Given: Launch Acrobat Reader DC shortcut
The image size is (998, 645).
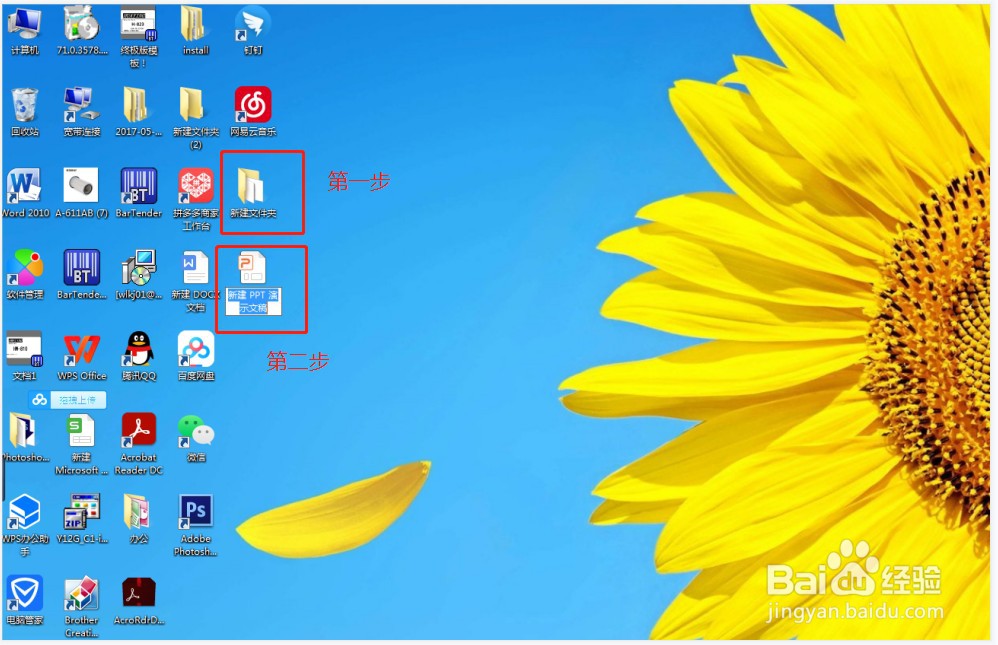Looking at the screenshot, I should point(138,444).
